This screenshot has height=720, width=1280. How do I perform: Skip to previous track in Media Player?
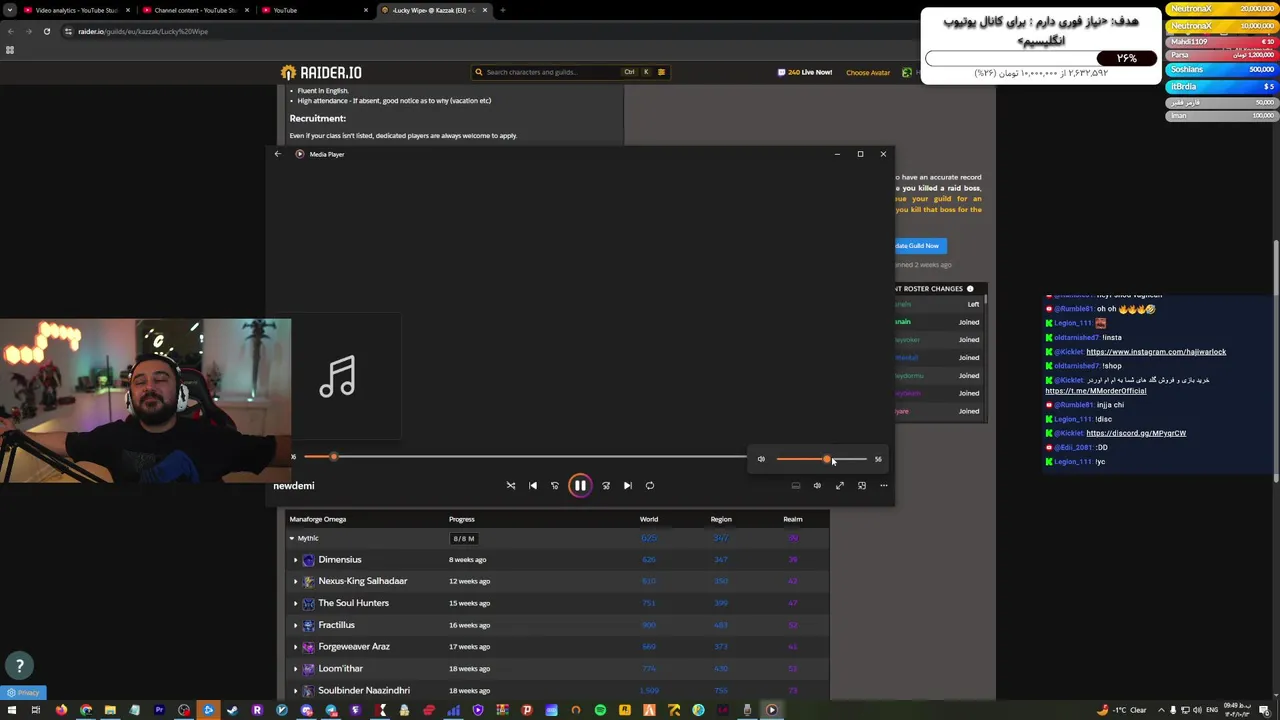pyautogui.click(x=533, y=485)
